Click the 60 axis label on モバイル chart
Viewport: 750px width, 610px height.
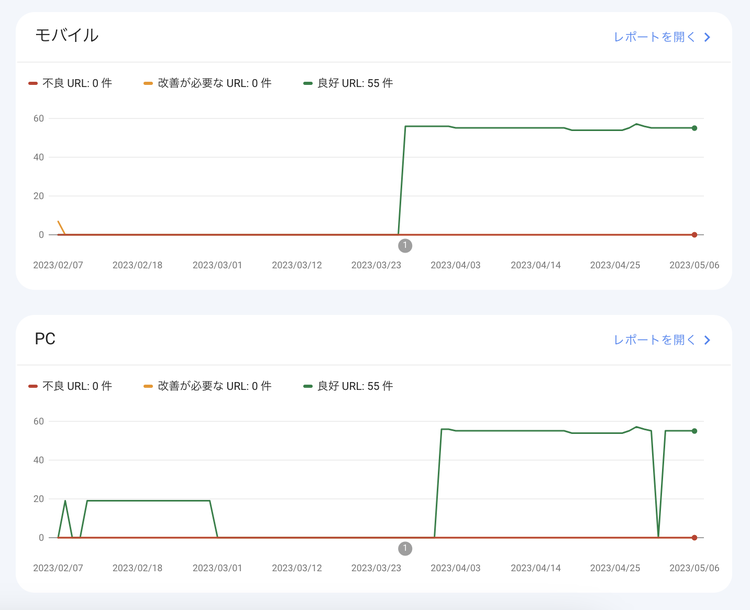(x=39, y=119)
